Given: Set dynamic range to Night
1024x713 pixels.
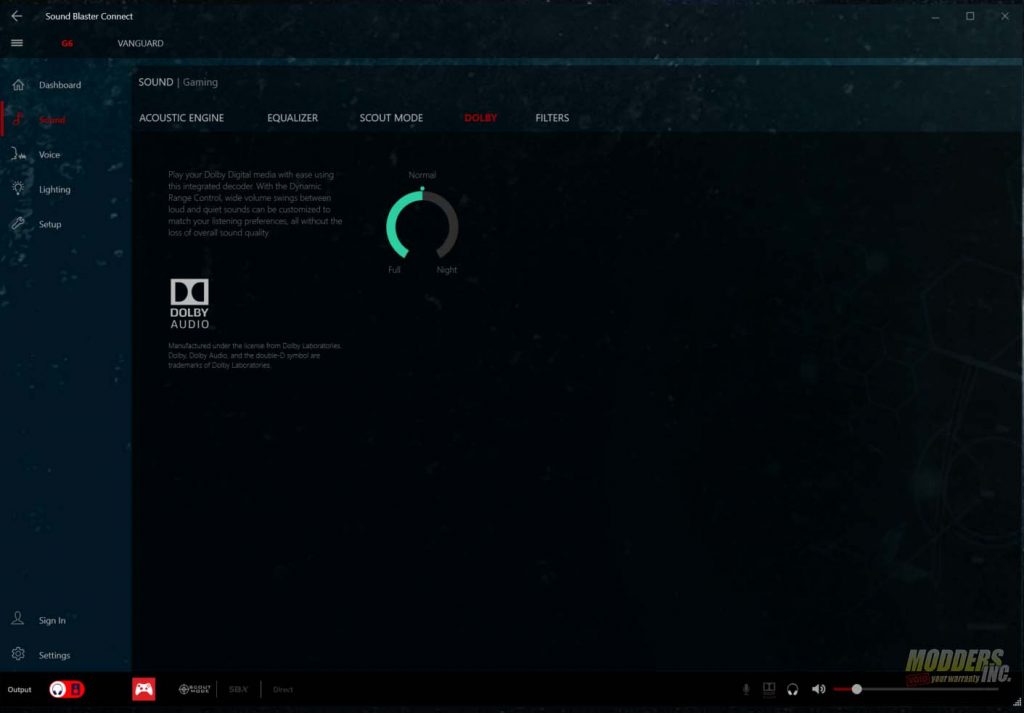Looking at the screenshot, I should (x=447, y=270).
